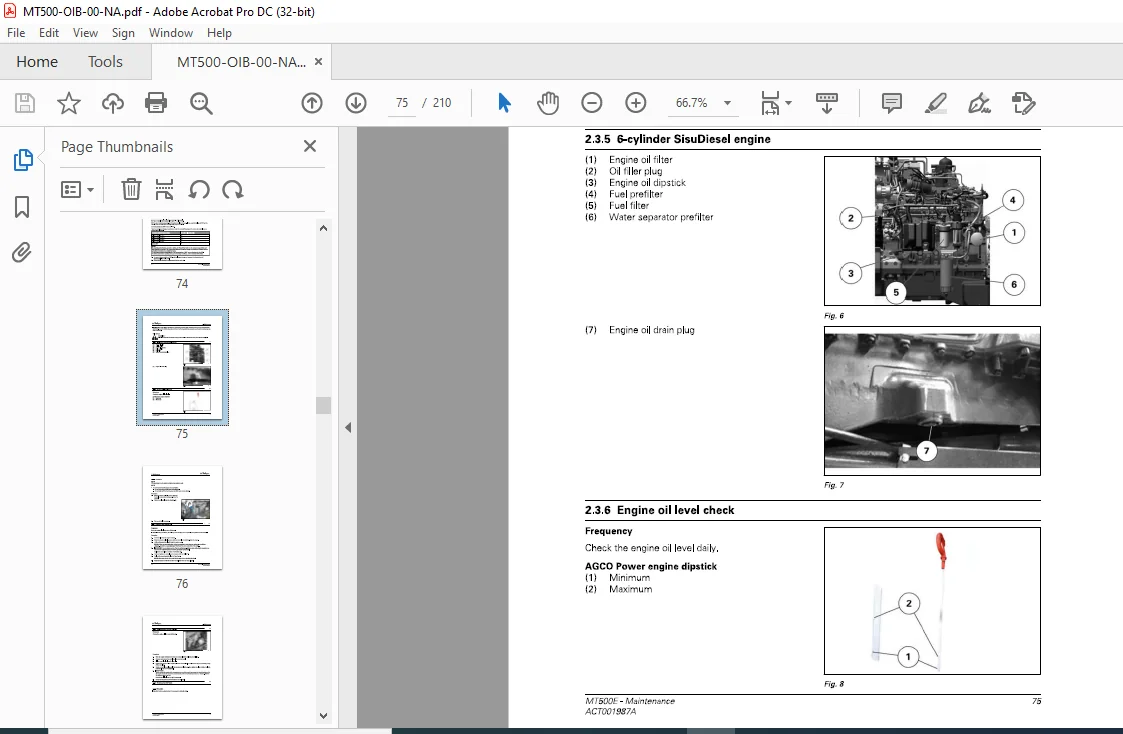This screenshot has width=1123, height=734.
Task: Click the 'Frequency' subheading
Action: (x=609, y=531)
